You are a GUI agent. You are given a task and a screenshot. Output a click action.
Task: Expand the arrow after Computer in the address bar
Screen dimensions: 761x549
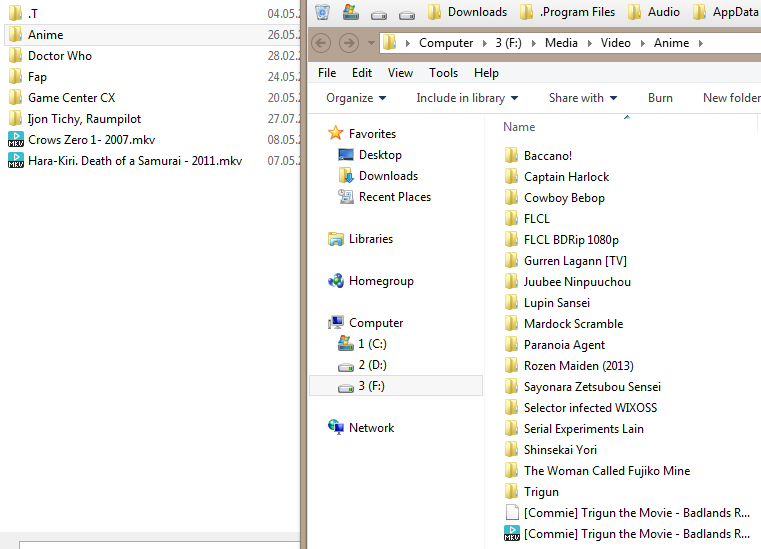484,43
